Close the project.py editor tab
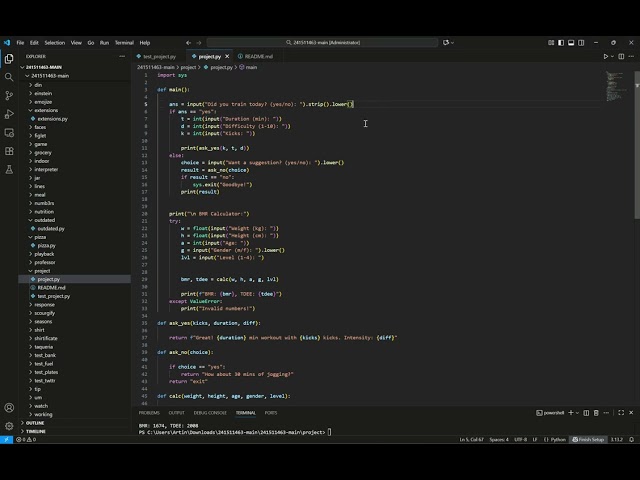Screen dimensions: 640x480 click(x=227, y=56)
